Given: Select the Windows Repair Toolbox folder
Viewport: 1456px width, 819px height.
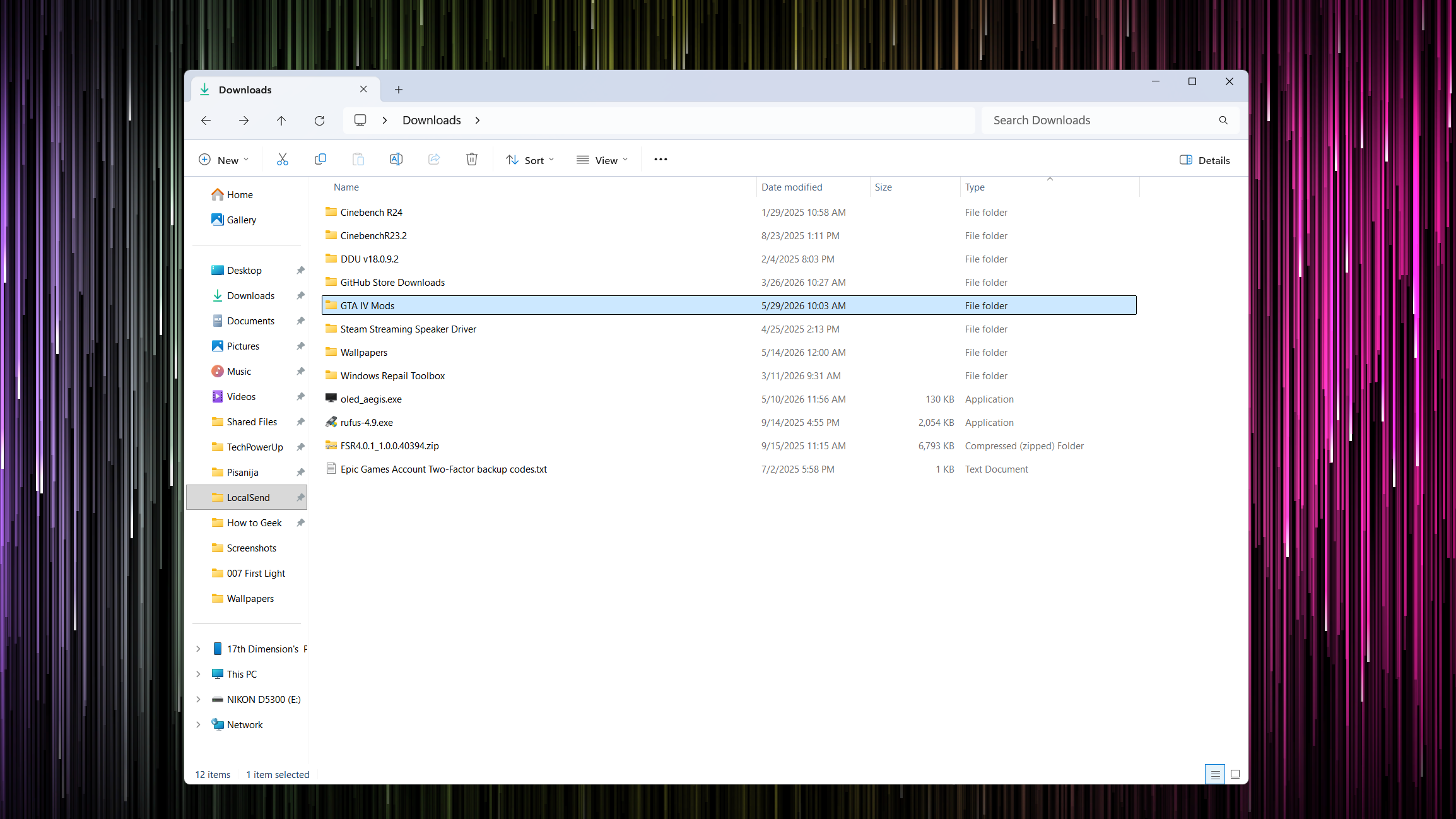Looking at the screenshot, I should pos(729,376).
